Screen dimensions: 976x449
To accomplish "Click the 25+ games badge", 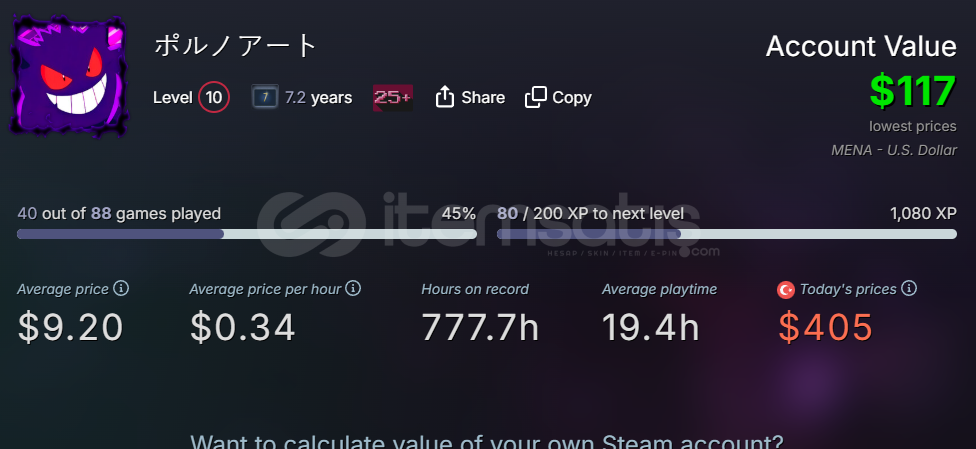I will click(x=393, y=98).
